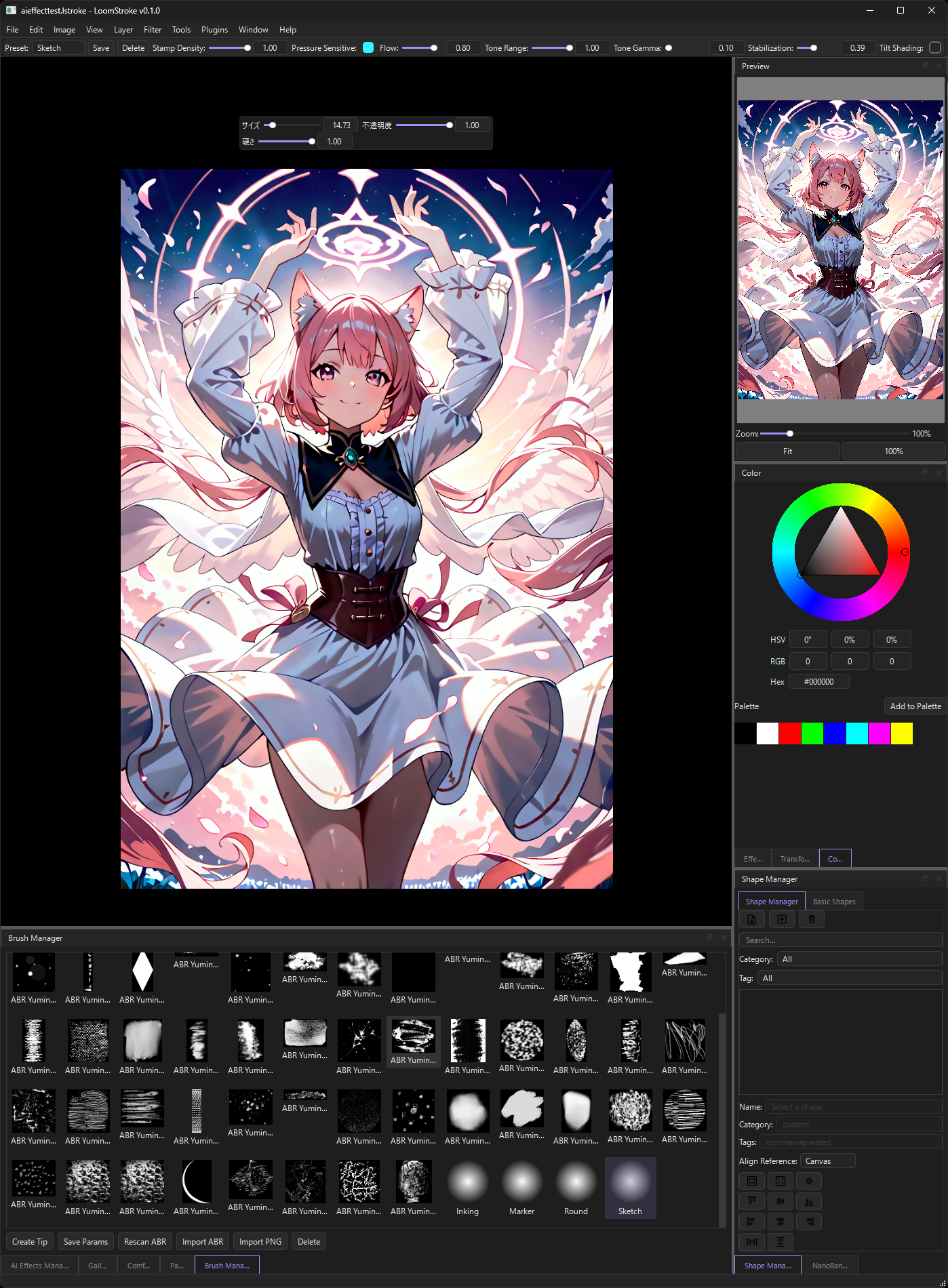Click the distribute horizontally icon
This screenshot has width=948, height=1288.
click(x=751, y=1242)
